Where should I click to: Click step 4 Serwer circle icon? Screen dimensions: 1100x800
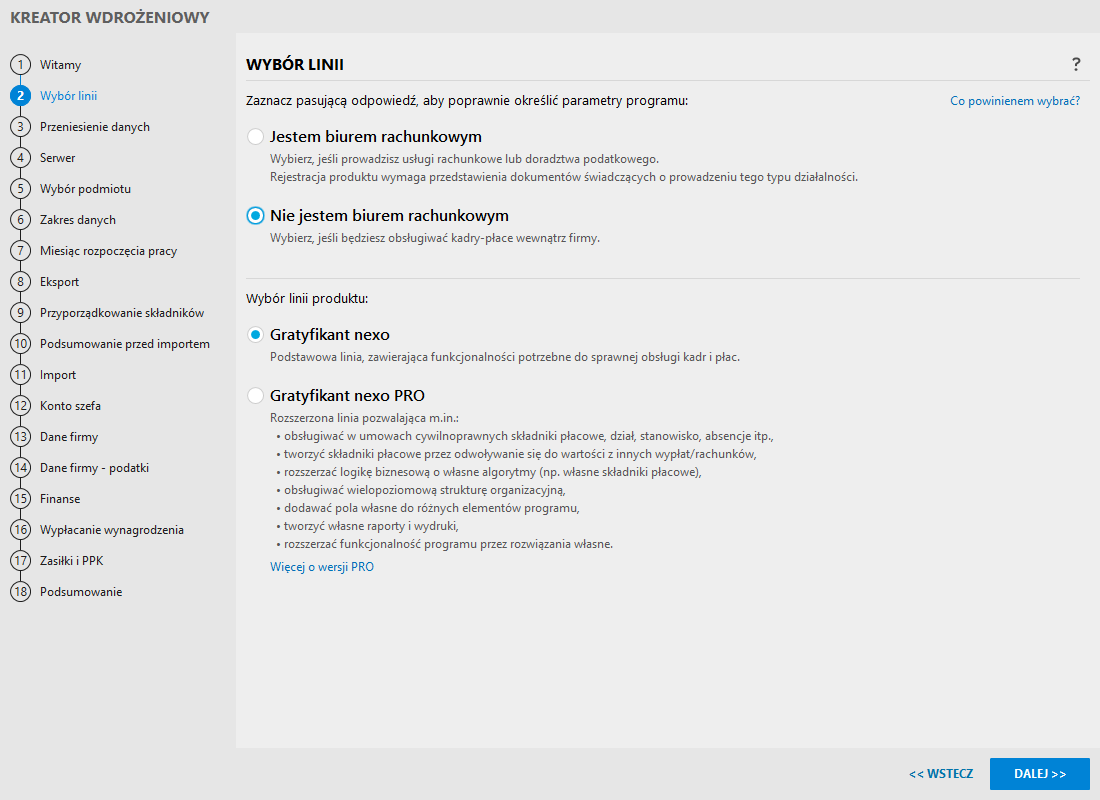coord(20,158)
